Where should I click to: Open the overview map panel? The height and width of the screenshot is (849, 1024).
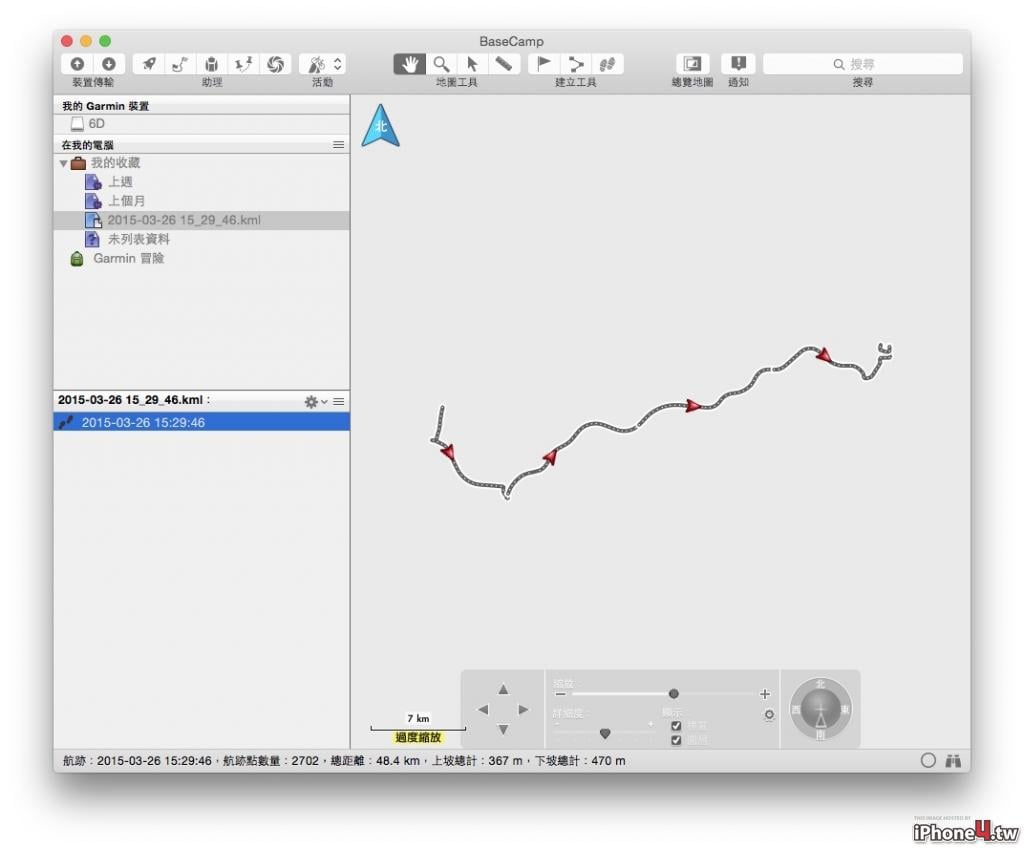pos(692,64)
